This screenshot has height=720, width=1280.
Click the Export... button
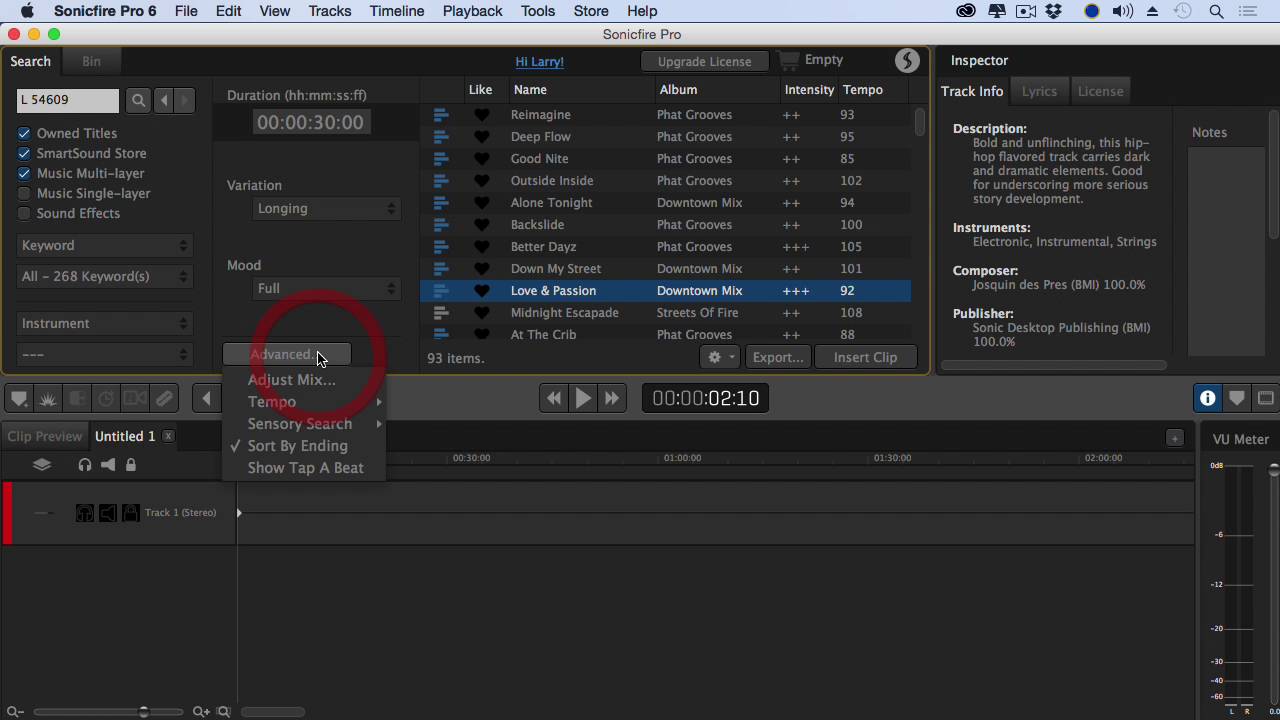(777, 357)
